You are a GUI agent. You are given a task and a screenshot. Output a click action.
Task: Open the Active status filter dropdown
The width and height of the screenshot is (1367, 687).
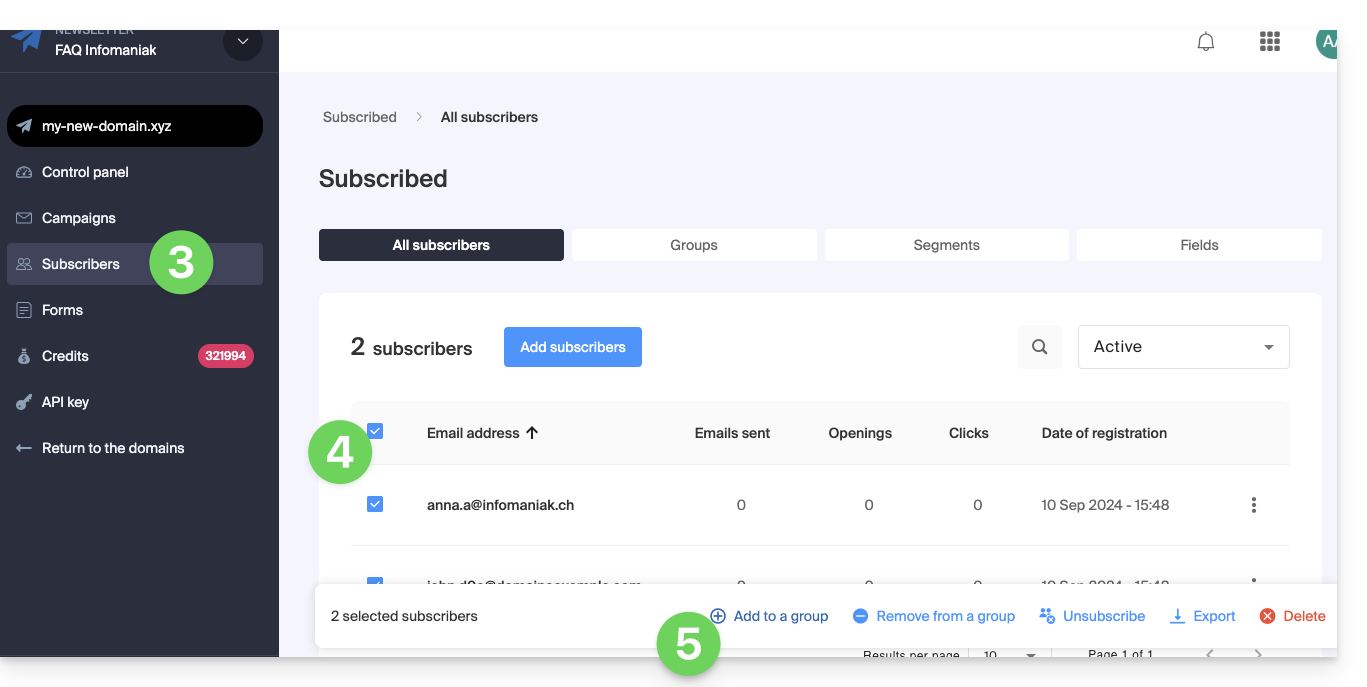point(1183,347)
